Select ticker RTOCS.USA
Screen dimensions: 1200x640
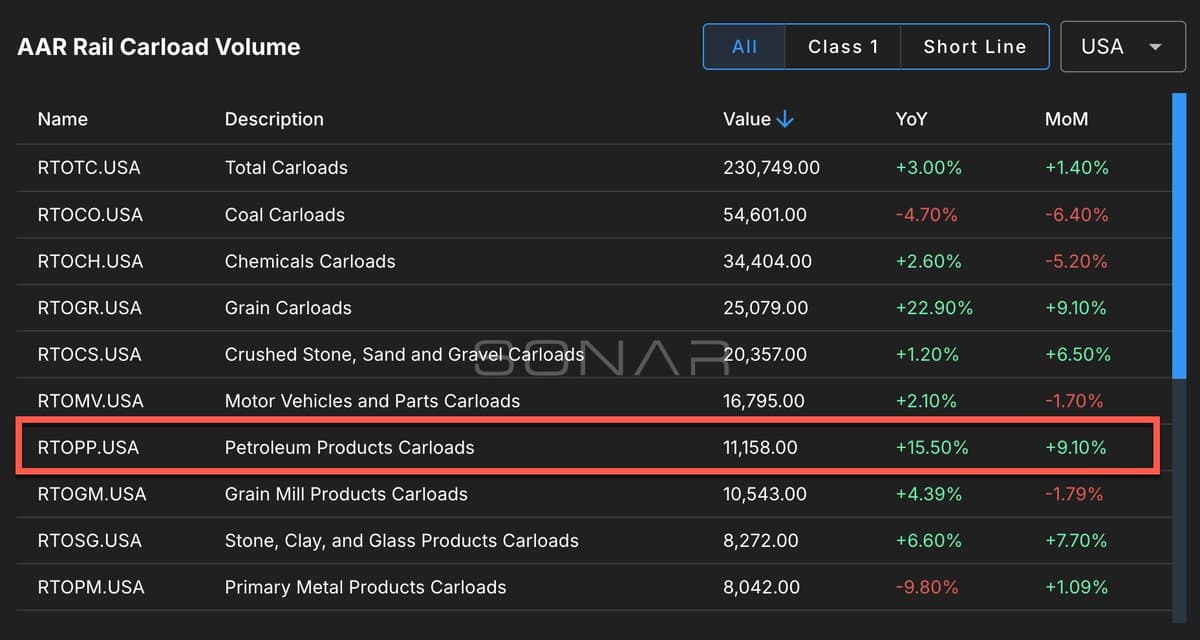[x=90, y=354]
